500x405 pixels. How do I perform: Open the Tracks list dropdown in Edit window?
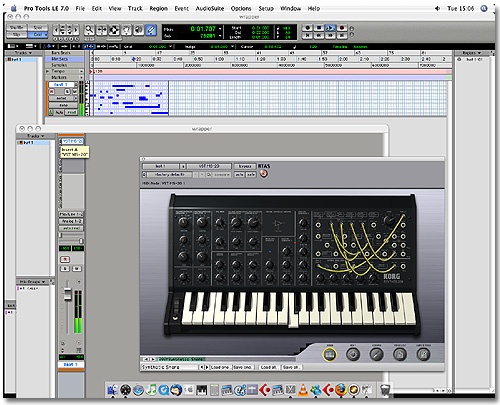[x=23, y=53]
